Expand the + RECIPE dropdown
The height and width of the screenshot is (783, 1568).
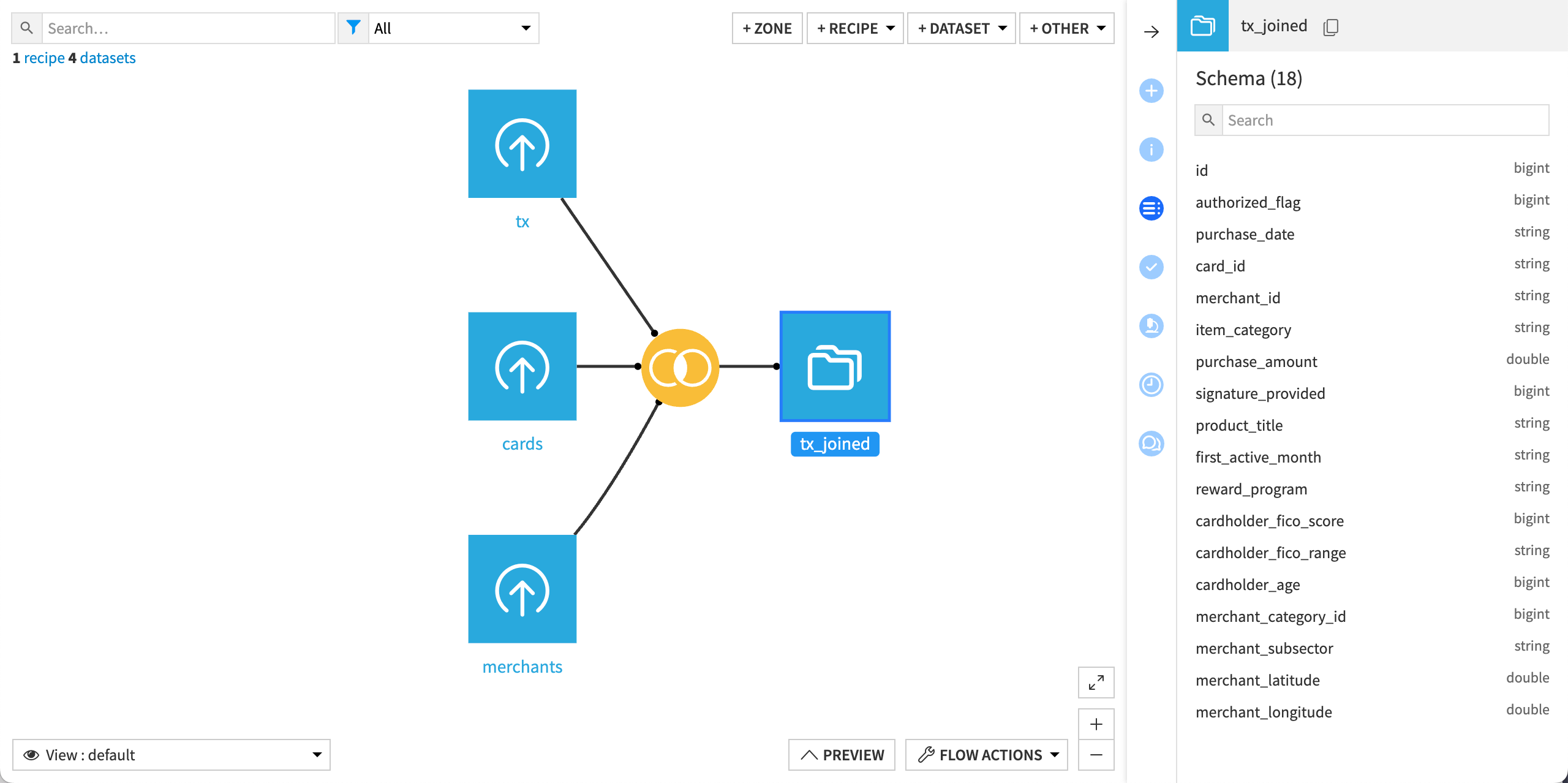point(855,28)
